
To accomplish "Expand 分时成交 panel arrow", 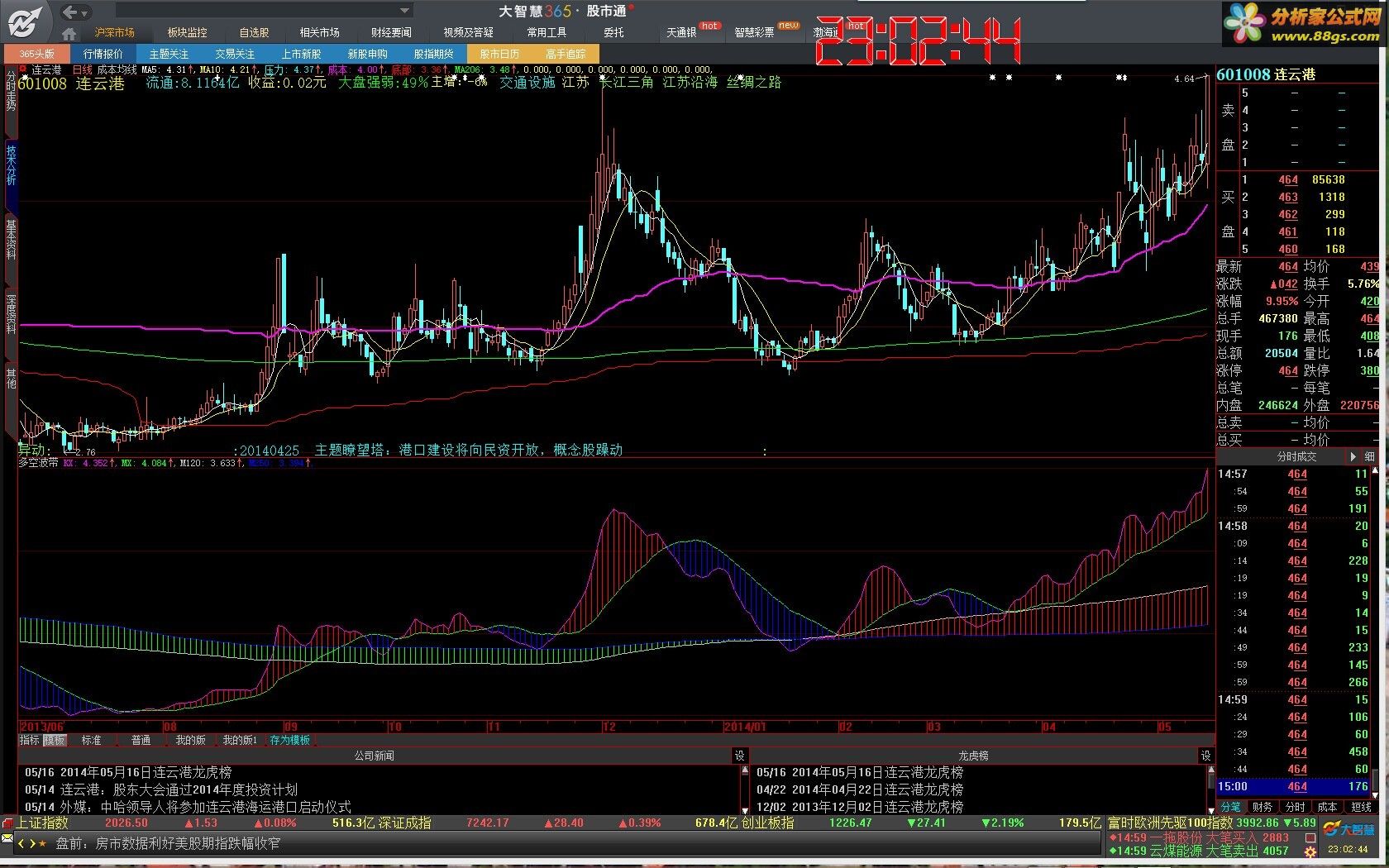I will click(x=1353, y=456).
